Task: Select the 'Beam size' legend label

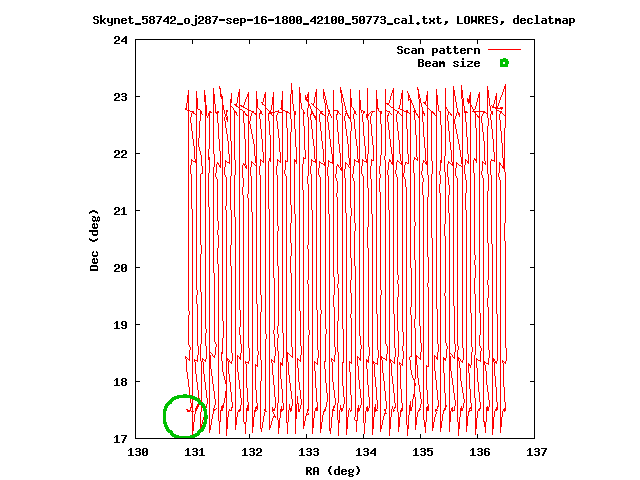Action: (x=448, y=63)
